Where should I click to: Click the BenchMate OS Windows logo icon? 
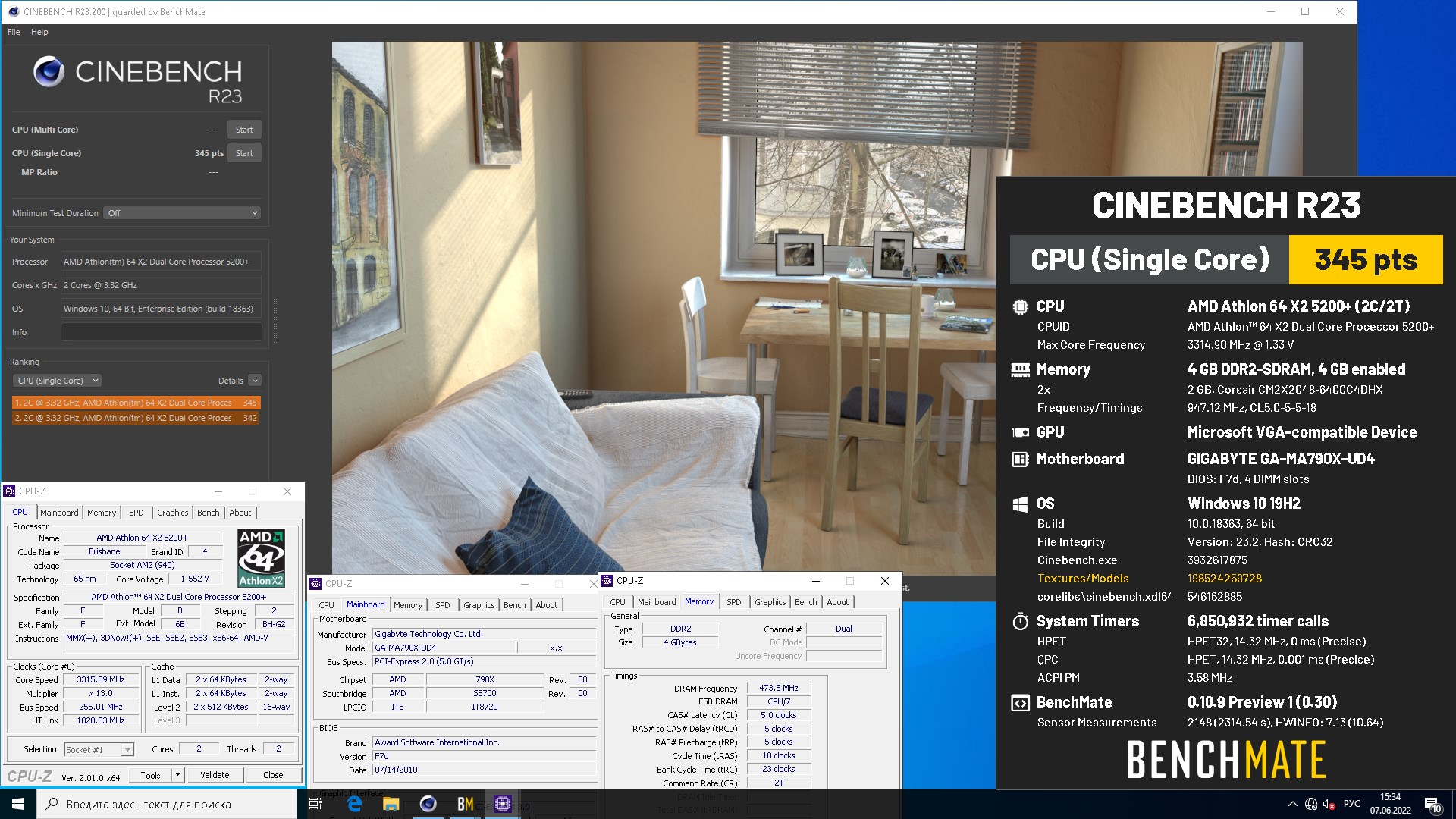[1020, 504]
